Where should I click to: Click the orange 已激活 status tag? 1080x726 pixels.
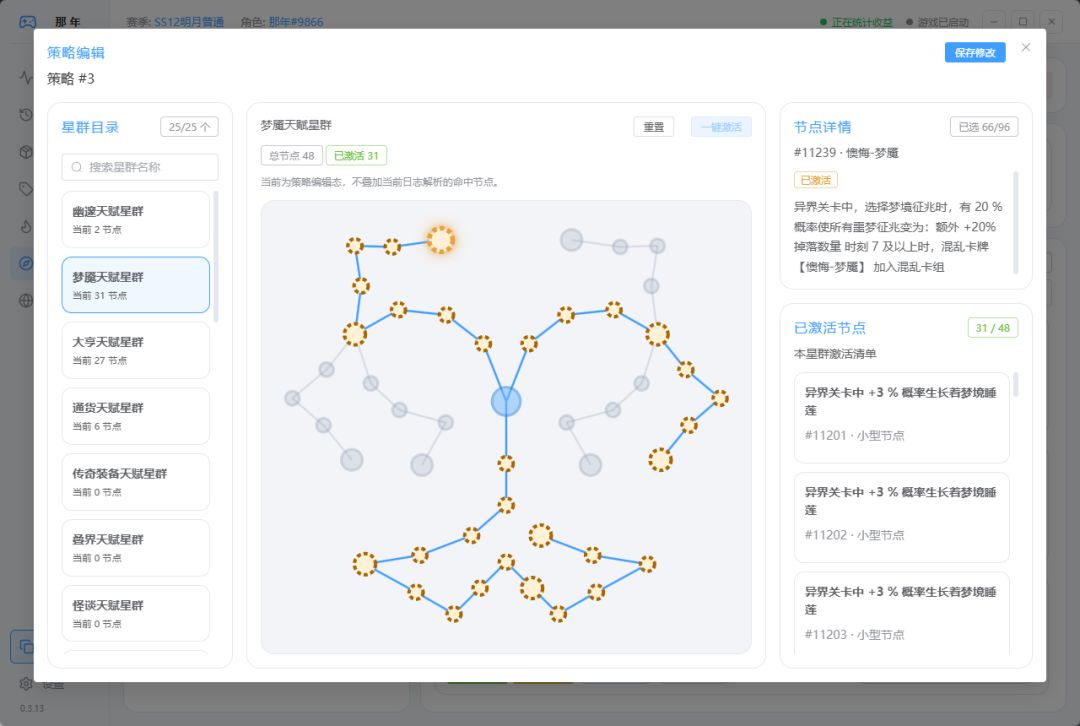tap(816, 180)
